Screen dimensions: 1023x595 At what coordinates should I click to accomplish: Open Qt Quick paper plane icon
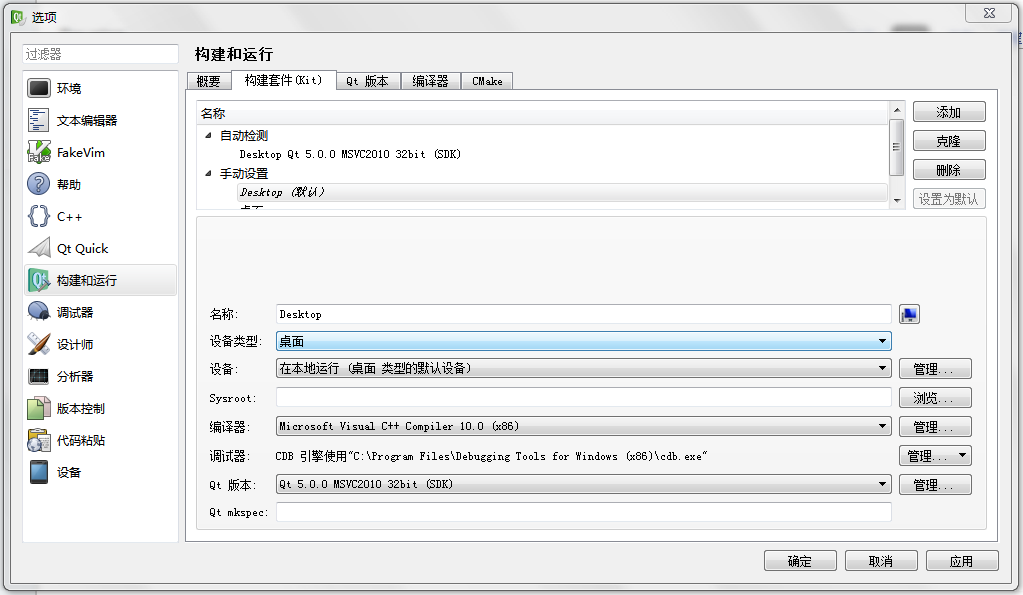[39, 248]
